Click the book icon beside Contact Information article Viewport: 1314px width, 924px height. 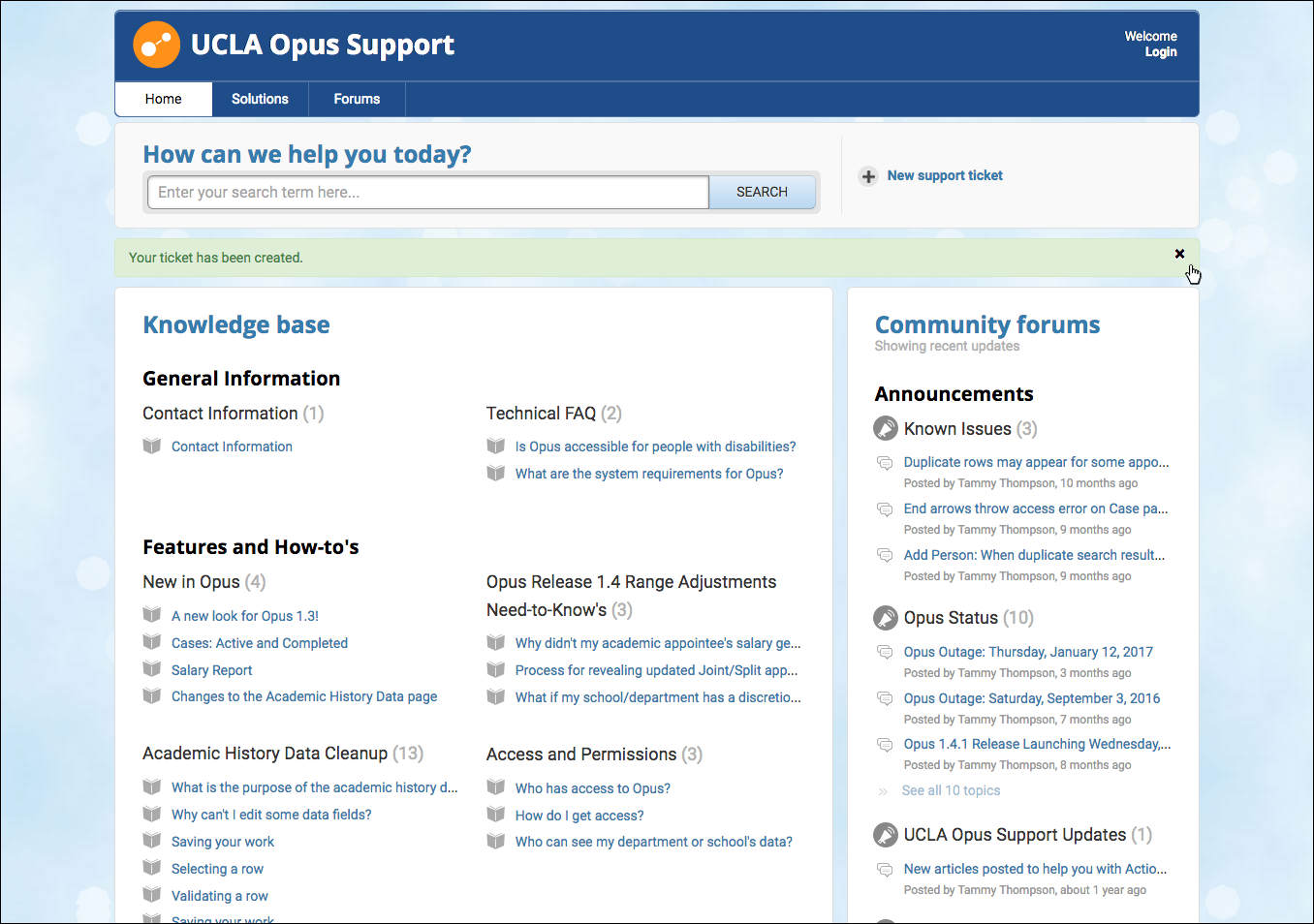[152, 447]
